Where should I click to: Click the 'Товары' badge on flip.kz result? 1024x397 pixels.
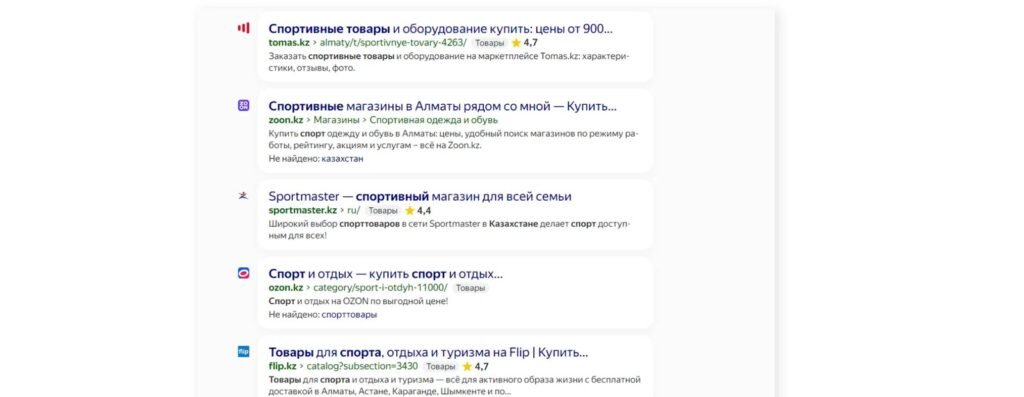(440, 367)
